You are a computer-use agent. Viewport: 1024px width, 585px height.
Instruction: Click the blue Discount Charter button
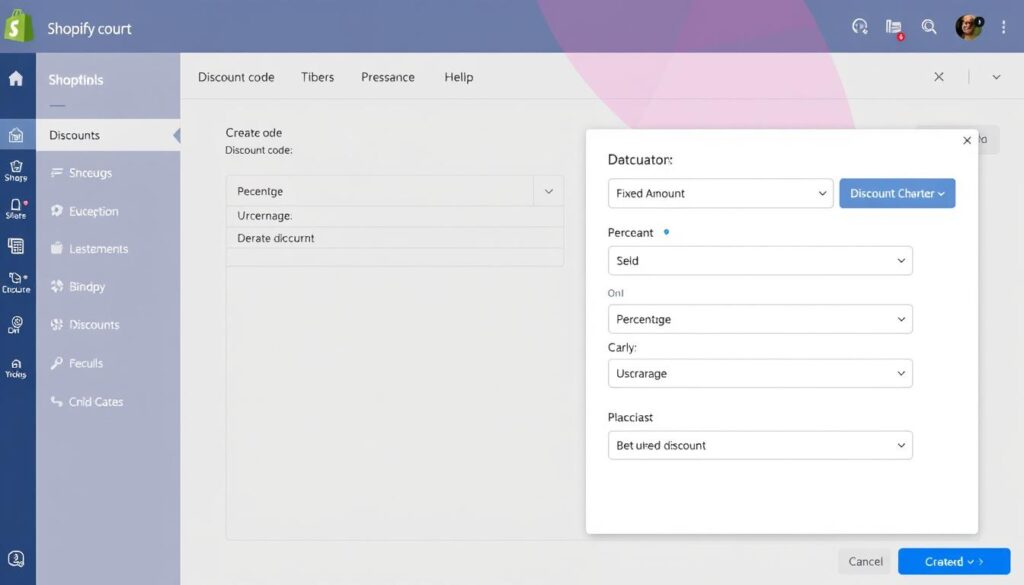[897, 193]
